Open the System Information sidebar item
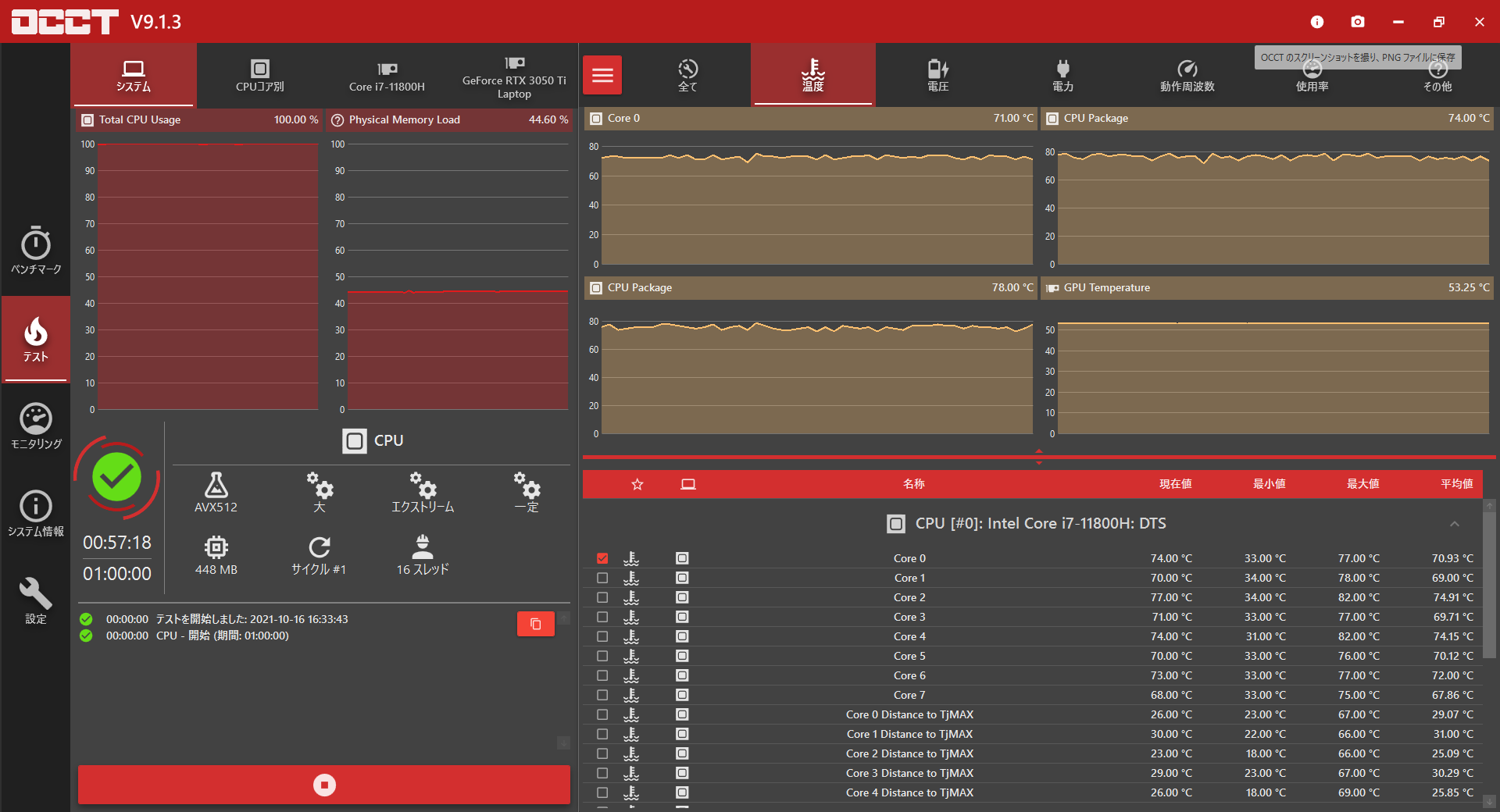This screenshot has width=1500, height=812. click(x=36, y=514)
